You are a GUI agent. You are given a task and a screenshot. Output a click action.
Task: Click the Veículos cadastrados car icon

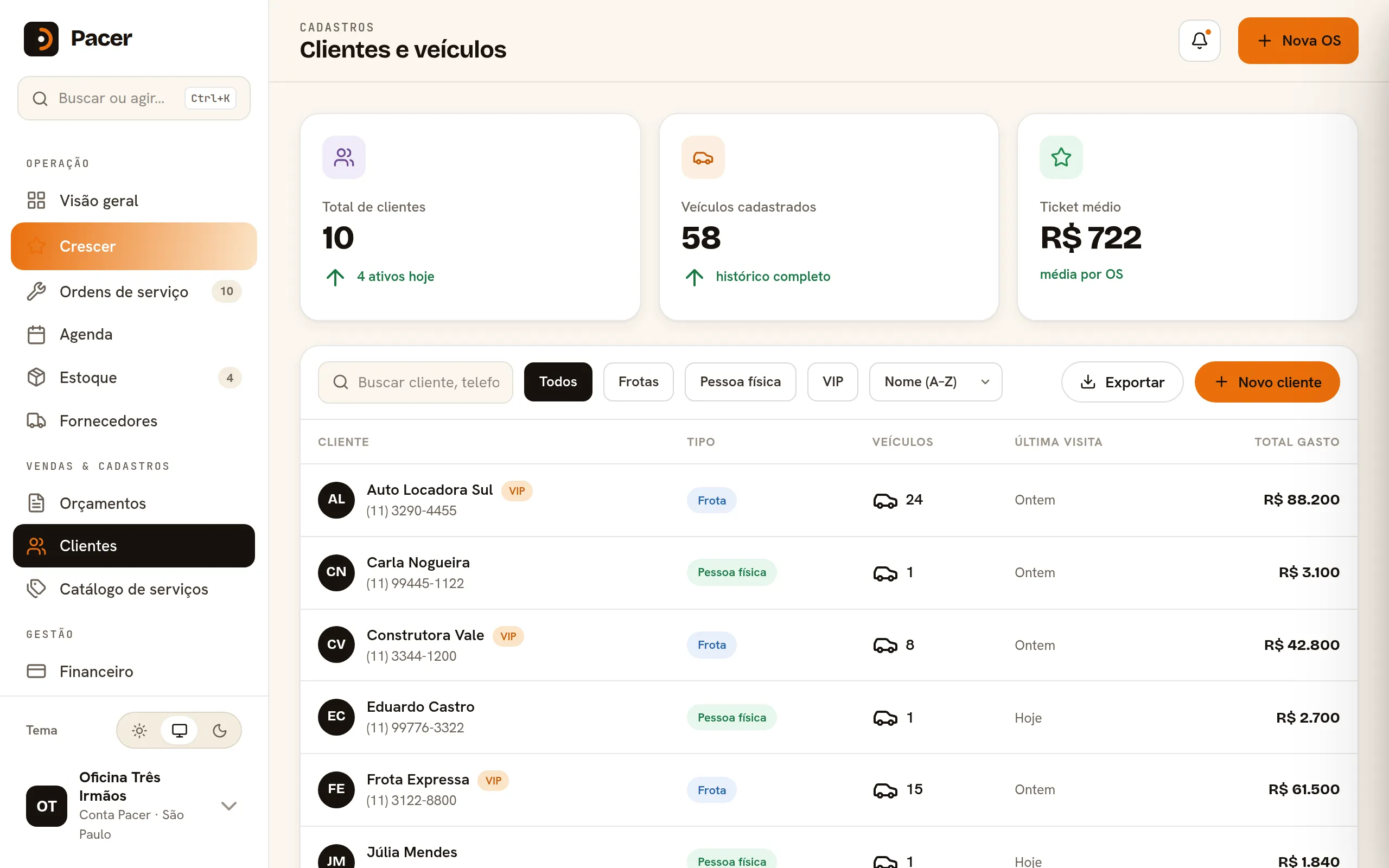point(703,157)
